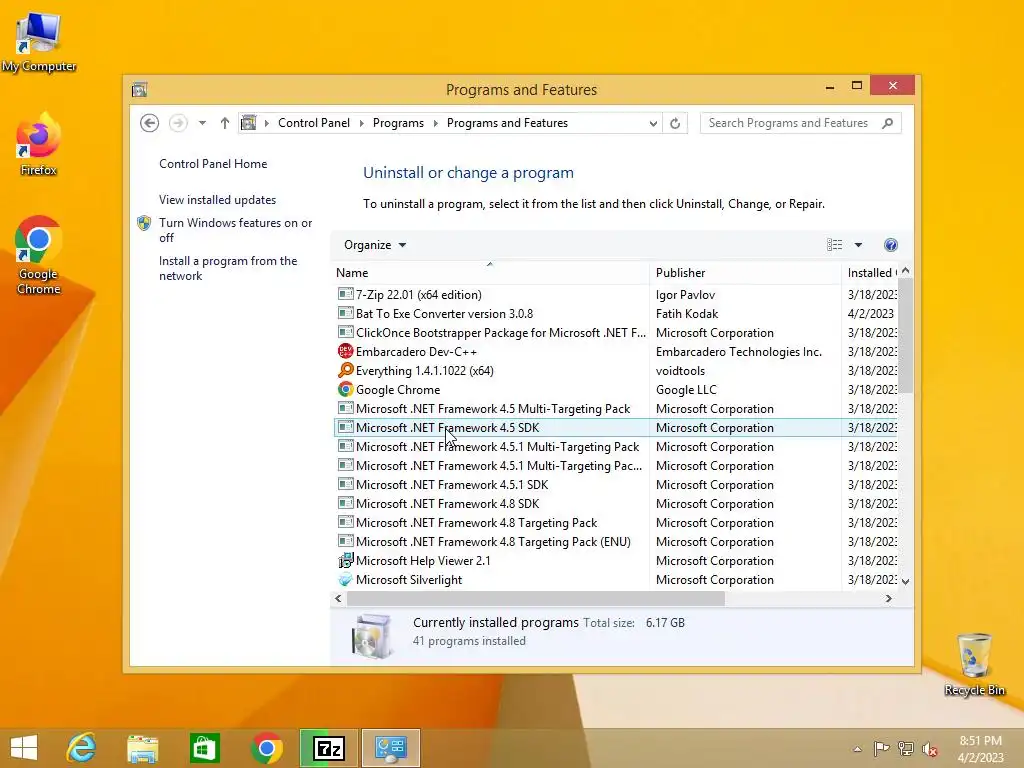Click the muted volume tray icon
The image size is (1024, 768).
coord(929,749)
